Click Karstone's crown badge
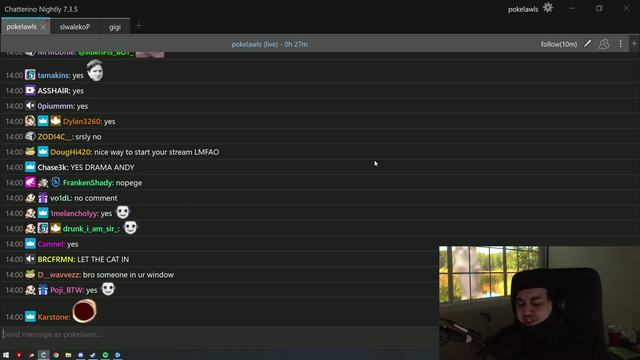 (x=30, y=316)
